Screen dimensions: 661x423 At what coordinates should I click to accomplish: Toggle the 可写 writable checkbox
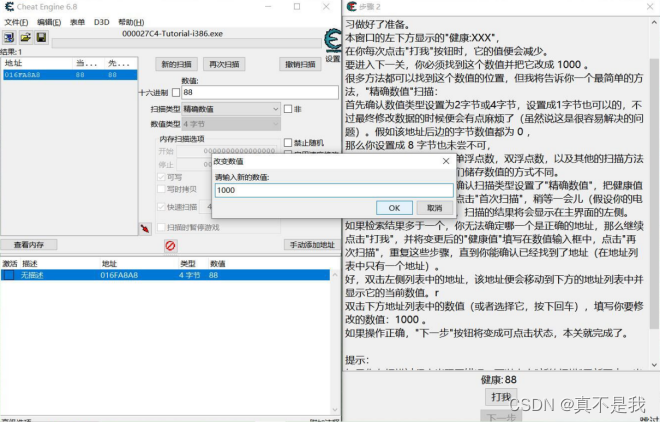coord(161,177)
